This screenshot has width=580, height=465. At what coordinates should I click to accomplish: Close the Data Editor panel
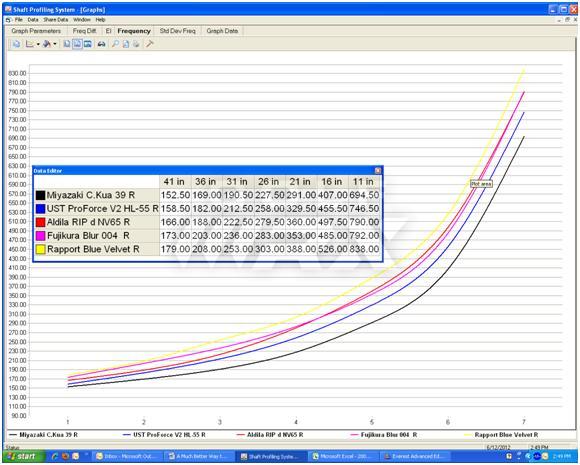point(378,171)
